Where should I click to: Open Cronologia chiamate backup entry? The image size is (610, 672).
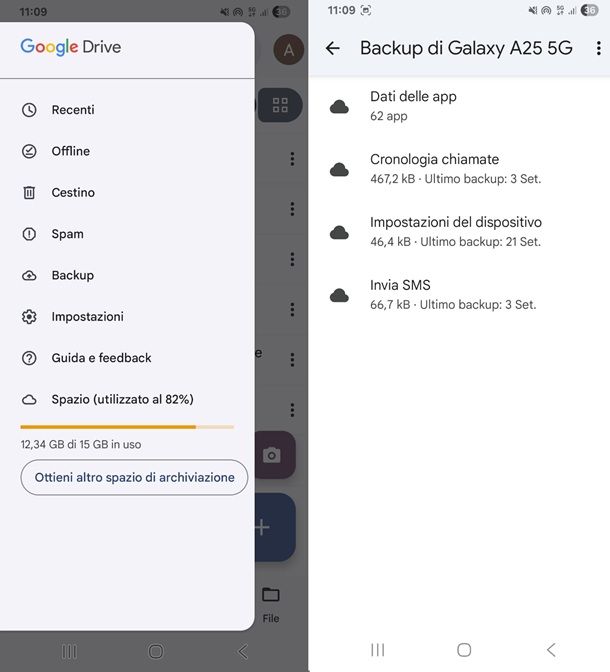click(x=434, y=168)
